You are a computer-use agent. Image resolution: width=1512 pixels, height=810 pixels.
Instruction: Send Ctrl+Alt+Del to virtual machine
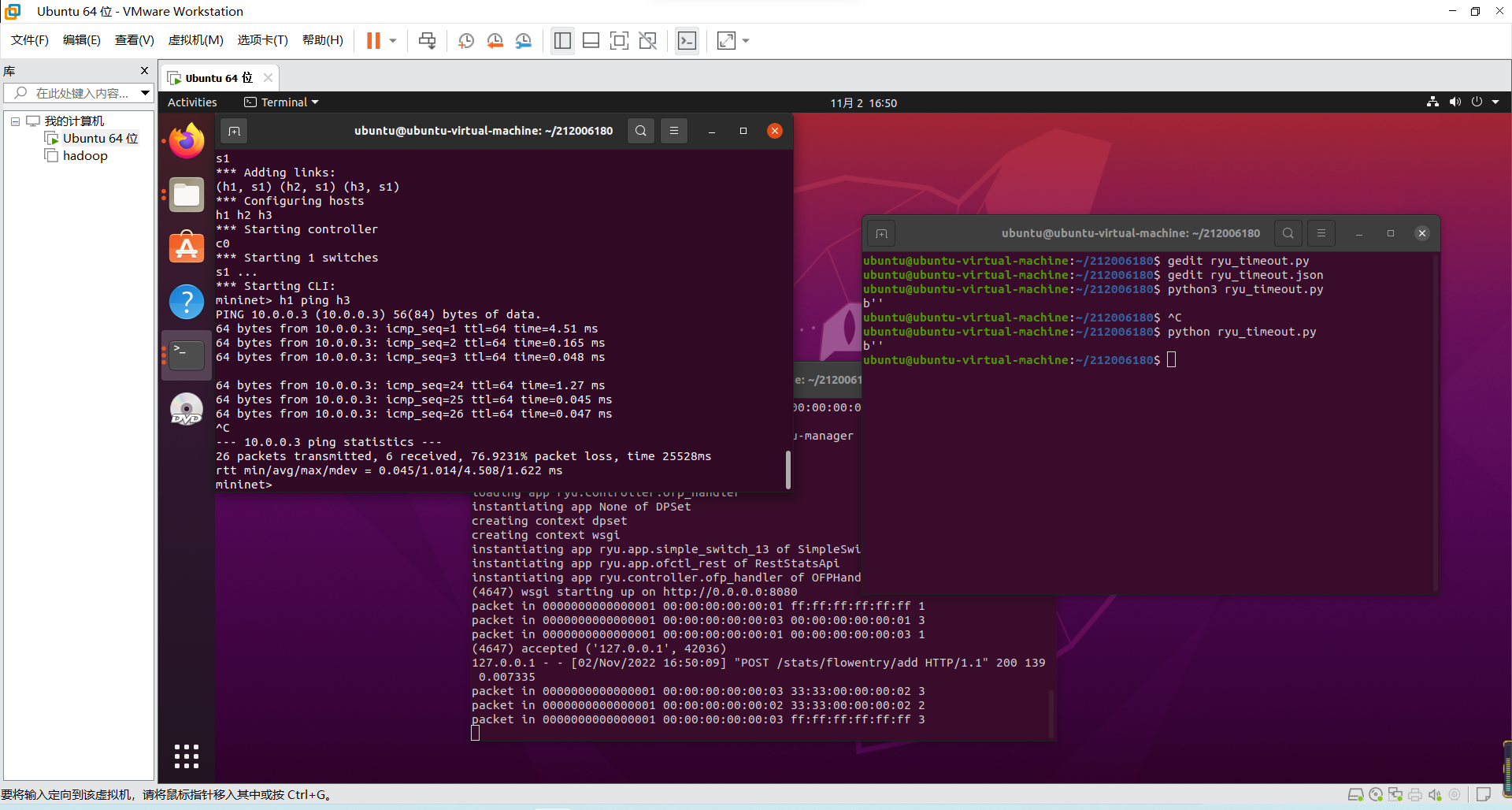[427, 40]
